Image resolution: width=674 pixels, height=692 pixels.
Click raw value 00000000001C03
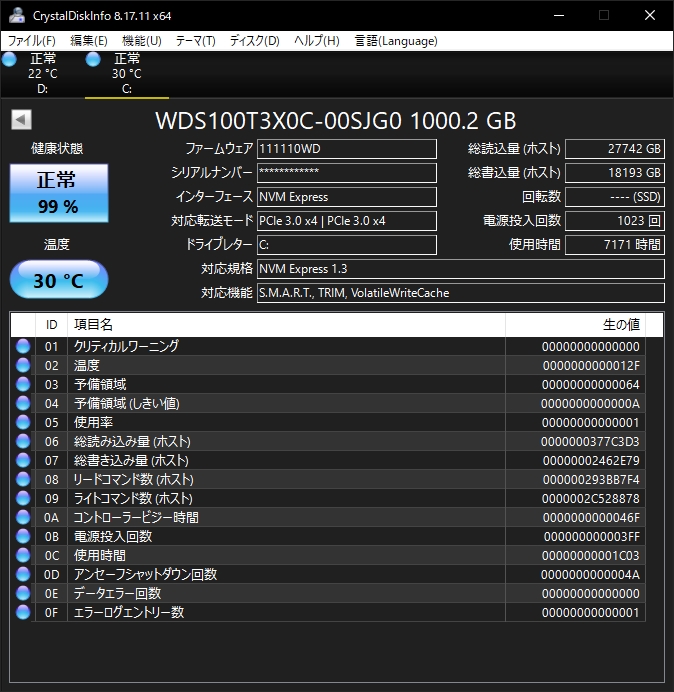[591, 555]
